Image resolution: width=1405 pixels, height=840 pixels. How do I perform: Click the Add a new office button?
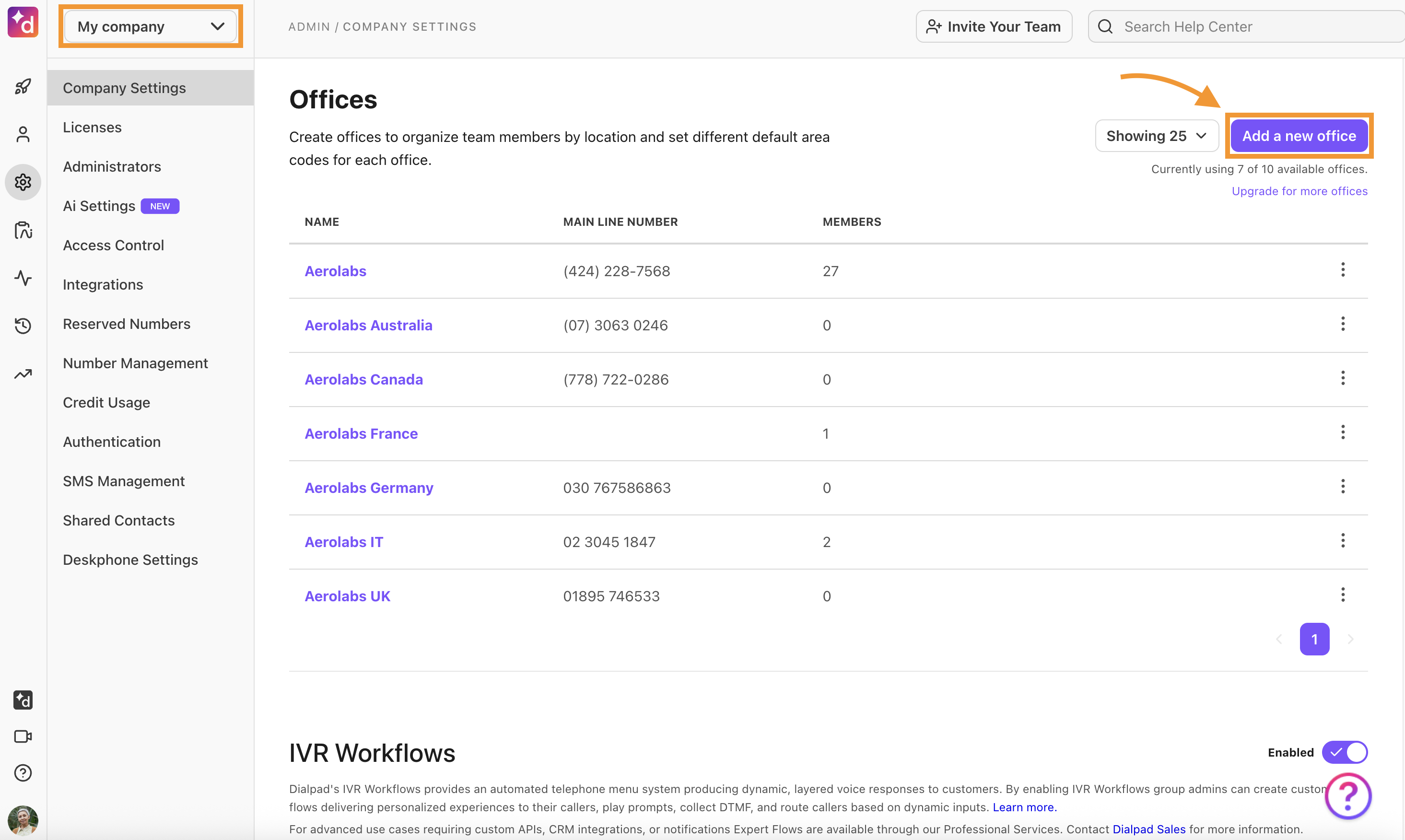(1299, 136)
